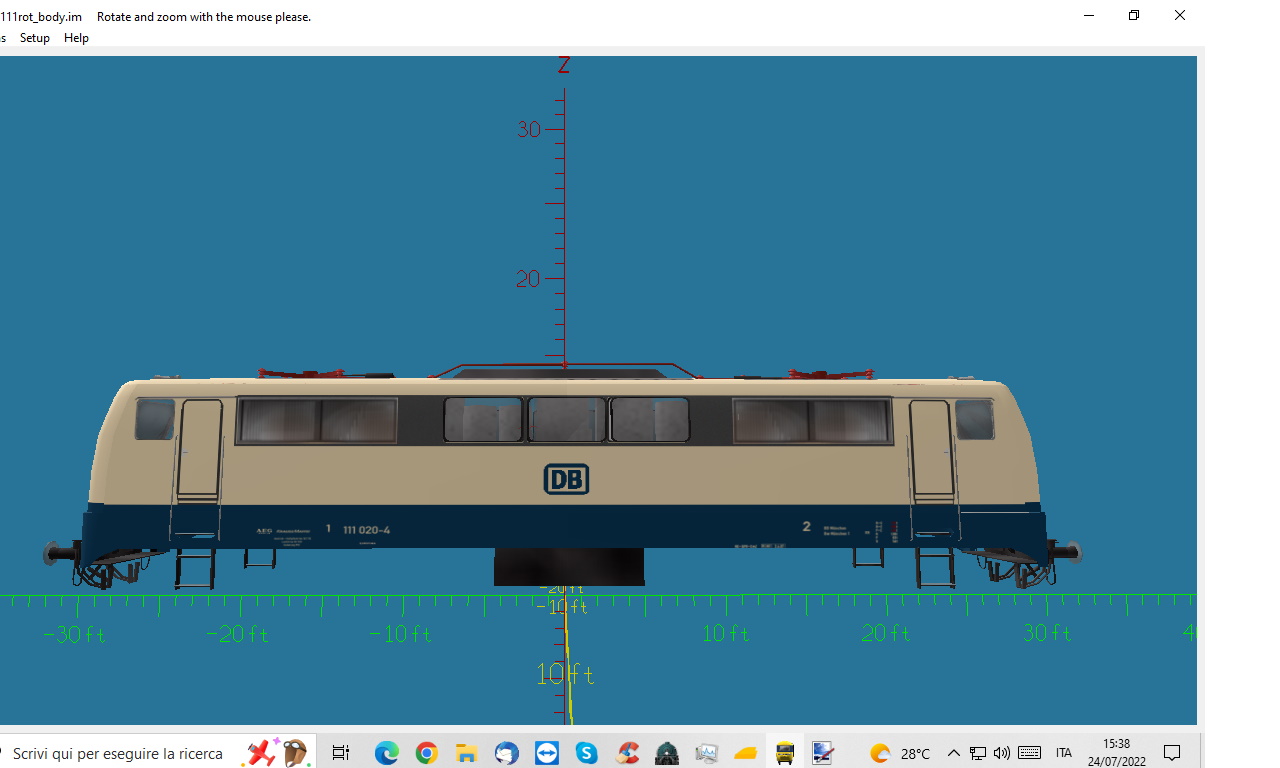This screenshot has height=768, width=1280.
Task: Click the search highlight plane and owl icon
Action: 279,752
